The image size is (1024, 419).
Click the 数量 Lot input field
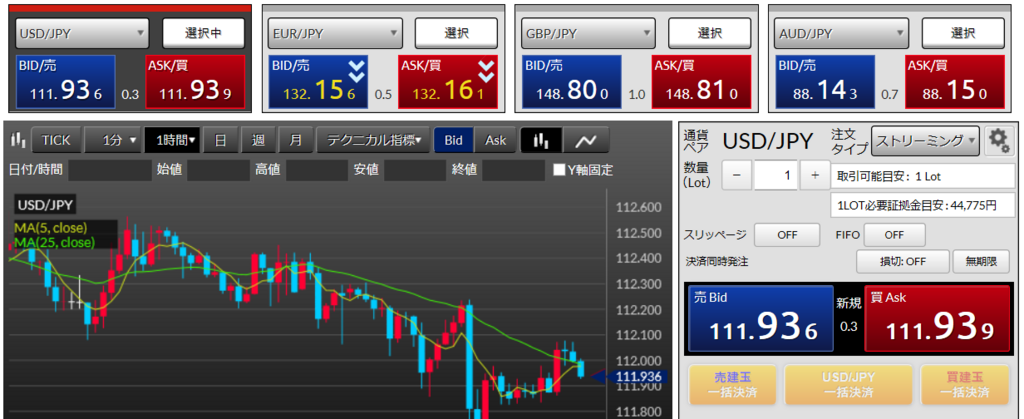776,175
